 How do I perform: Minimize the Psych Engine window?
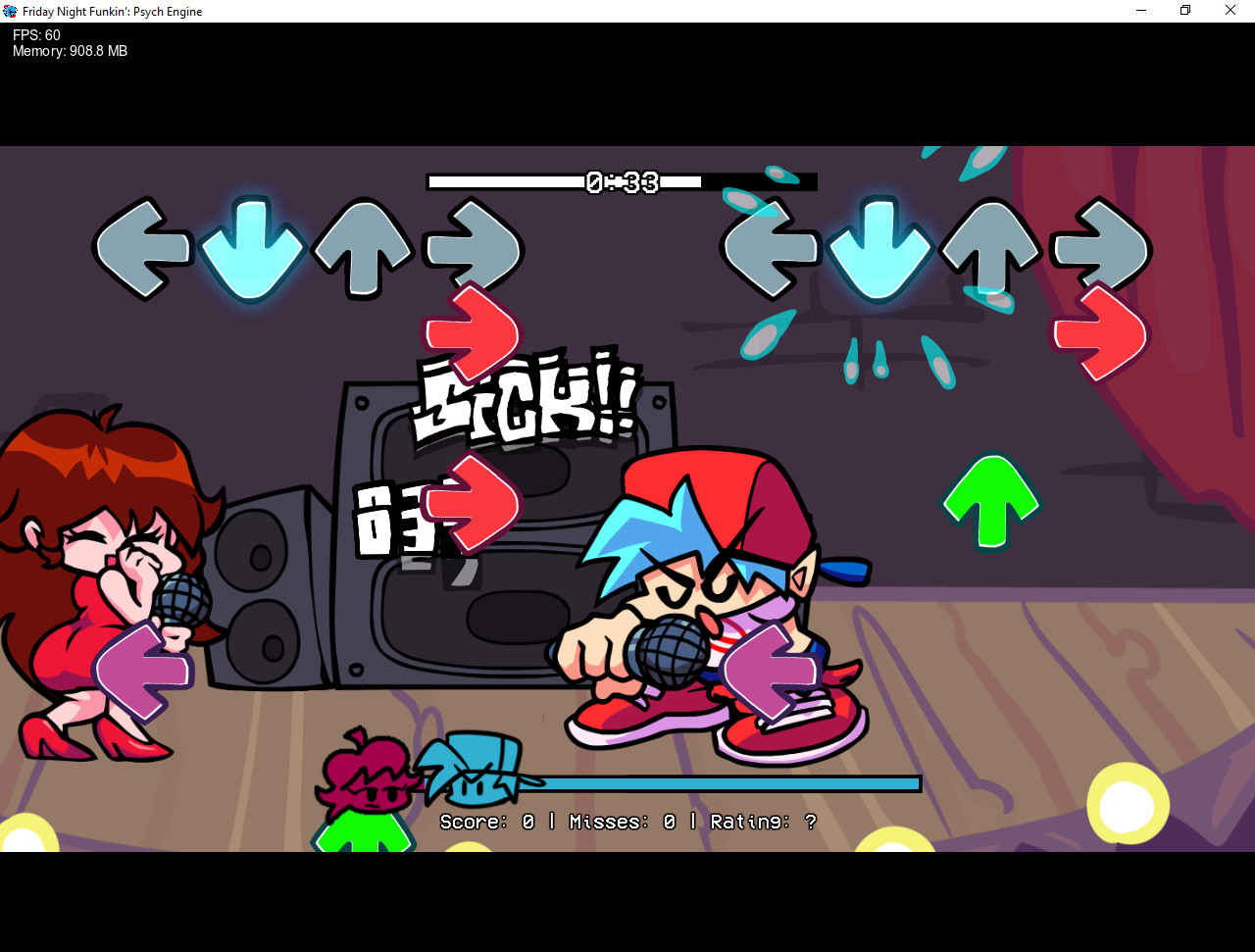[1141, 11]
